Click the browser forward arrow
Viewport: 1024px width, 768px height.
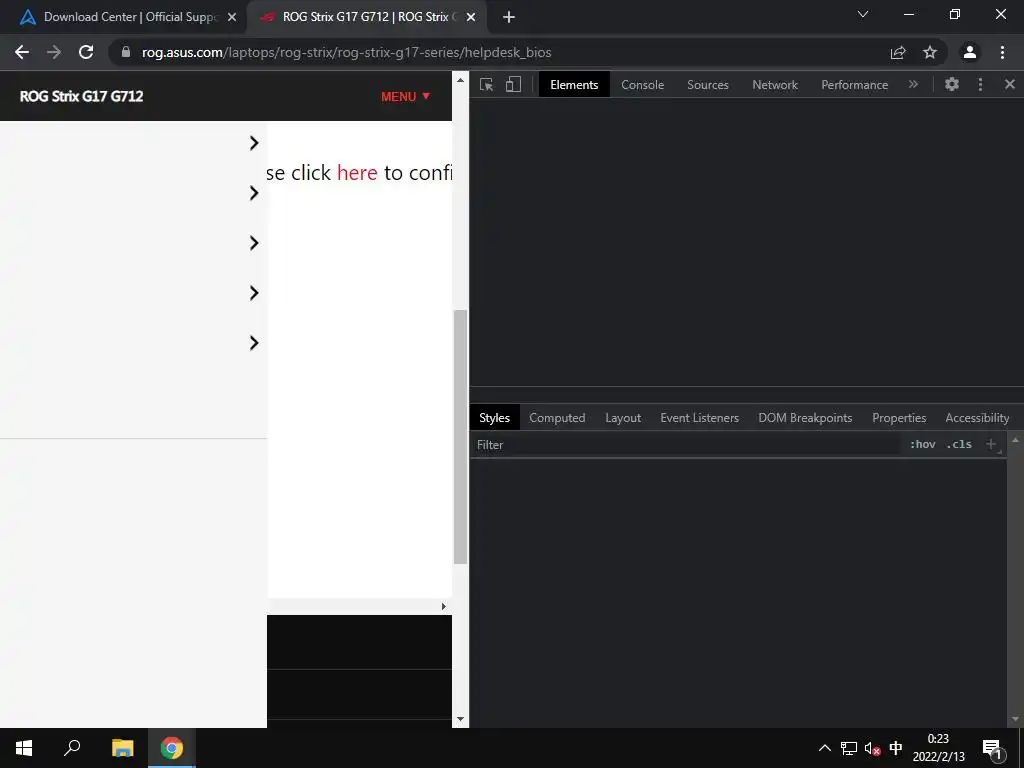[x=54, y=52]
